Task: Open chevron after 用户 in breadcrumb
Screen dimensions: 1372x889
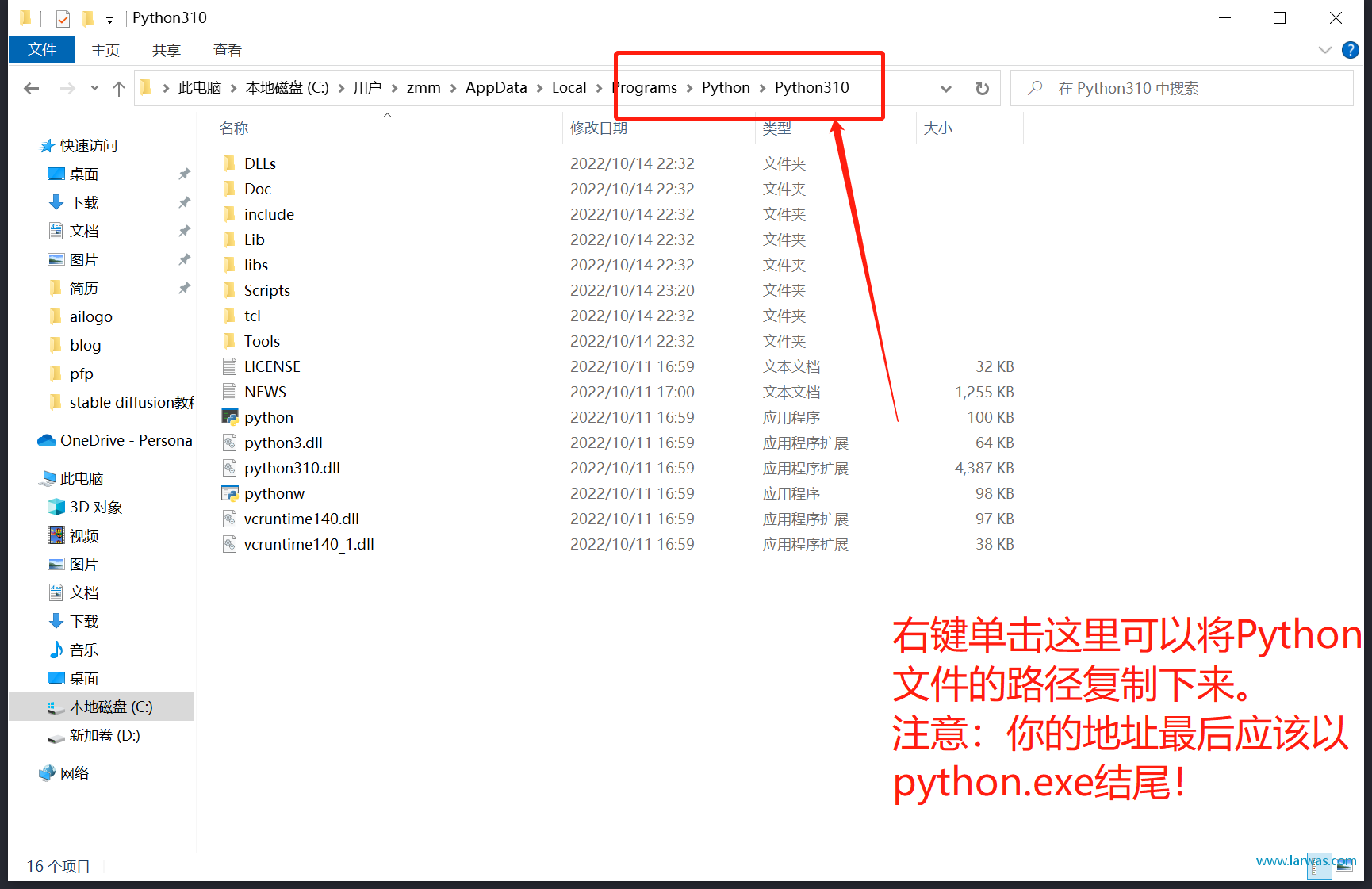Action: click(x=394, y=88)
